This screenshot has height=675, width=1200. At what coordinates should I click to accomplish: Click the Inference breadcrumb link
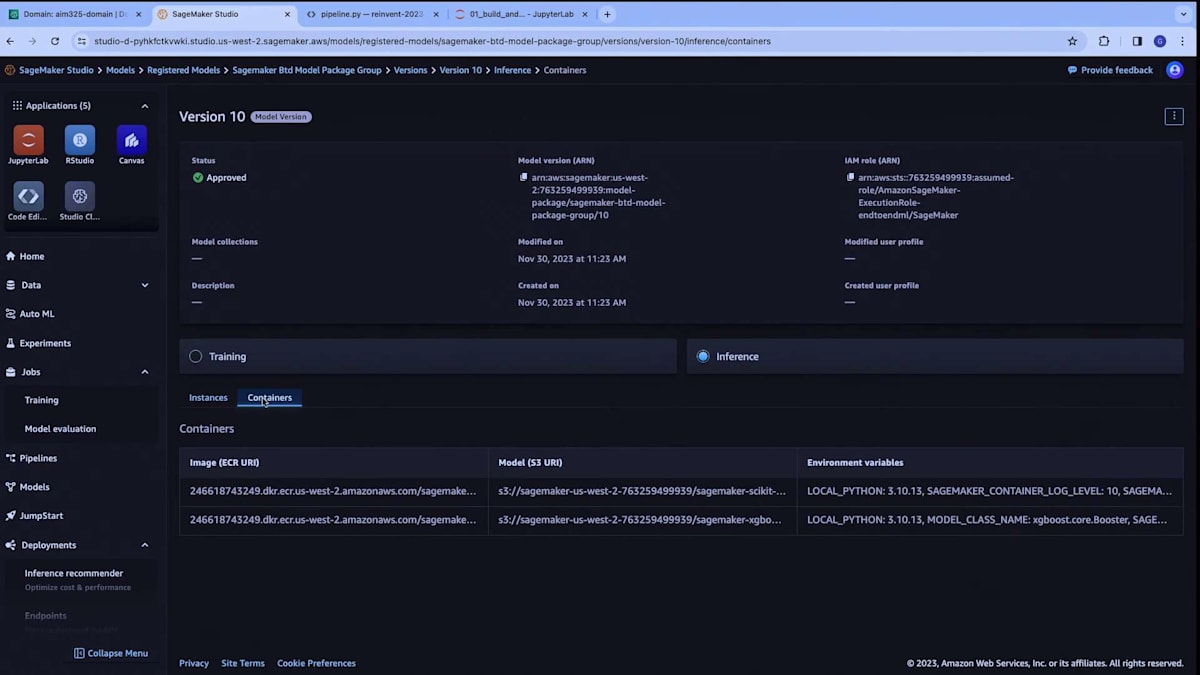coord(512,70)
